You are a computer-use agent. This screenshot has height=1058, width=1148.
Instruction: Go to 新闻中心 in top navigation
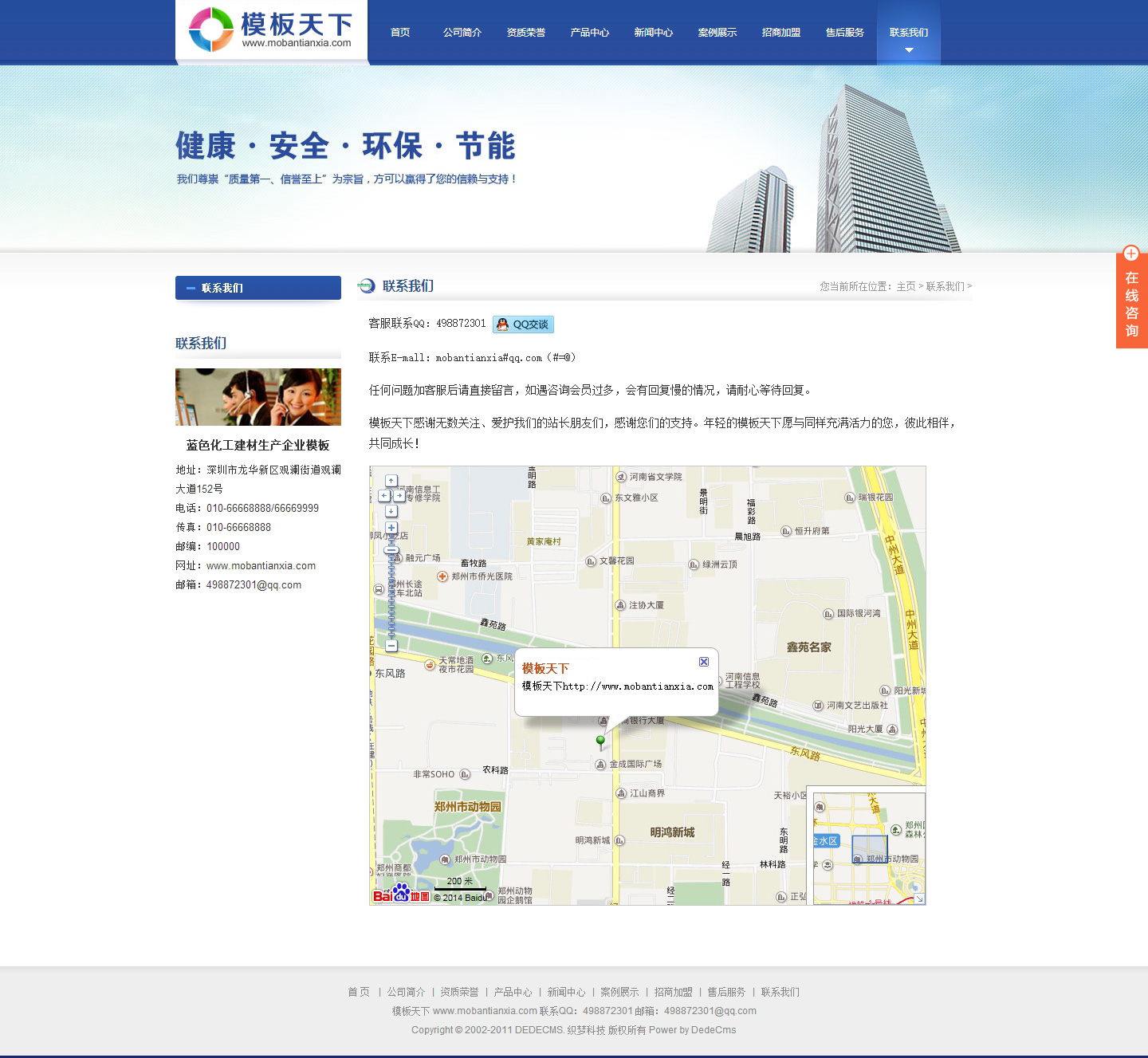point(654,33)
